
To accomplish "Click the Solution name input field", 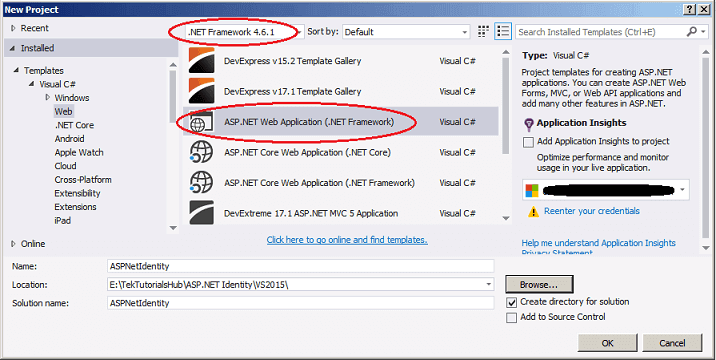I will tap(301, 303).
